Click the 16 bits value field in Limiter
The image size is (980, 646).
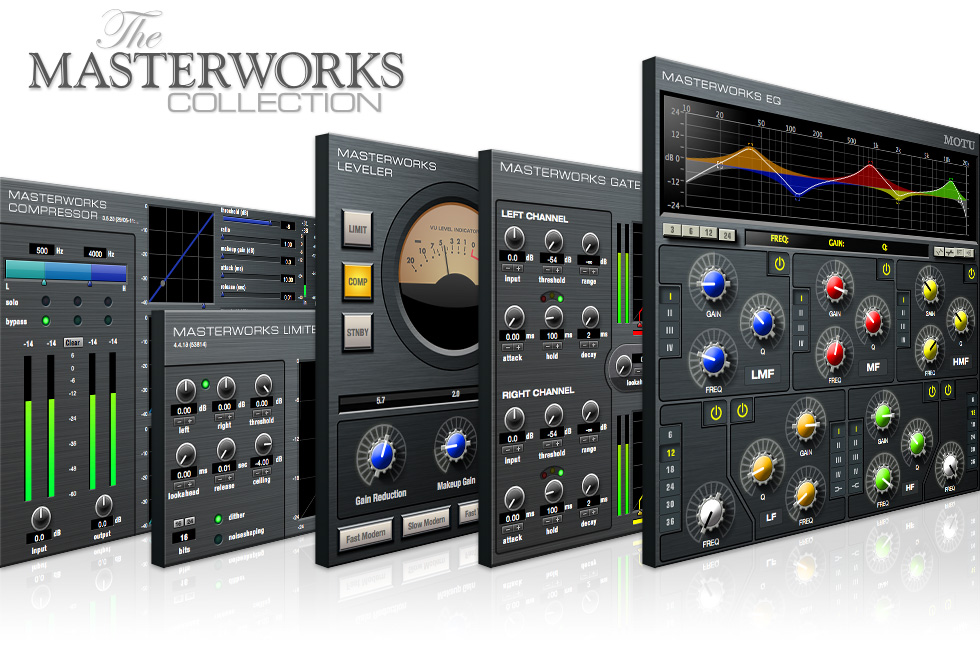184,537
